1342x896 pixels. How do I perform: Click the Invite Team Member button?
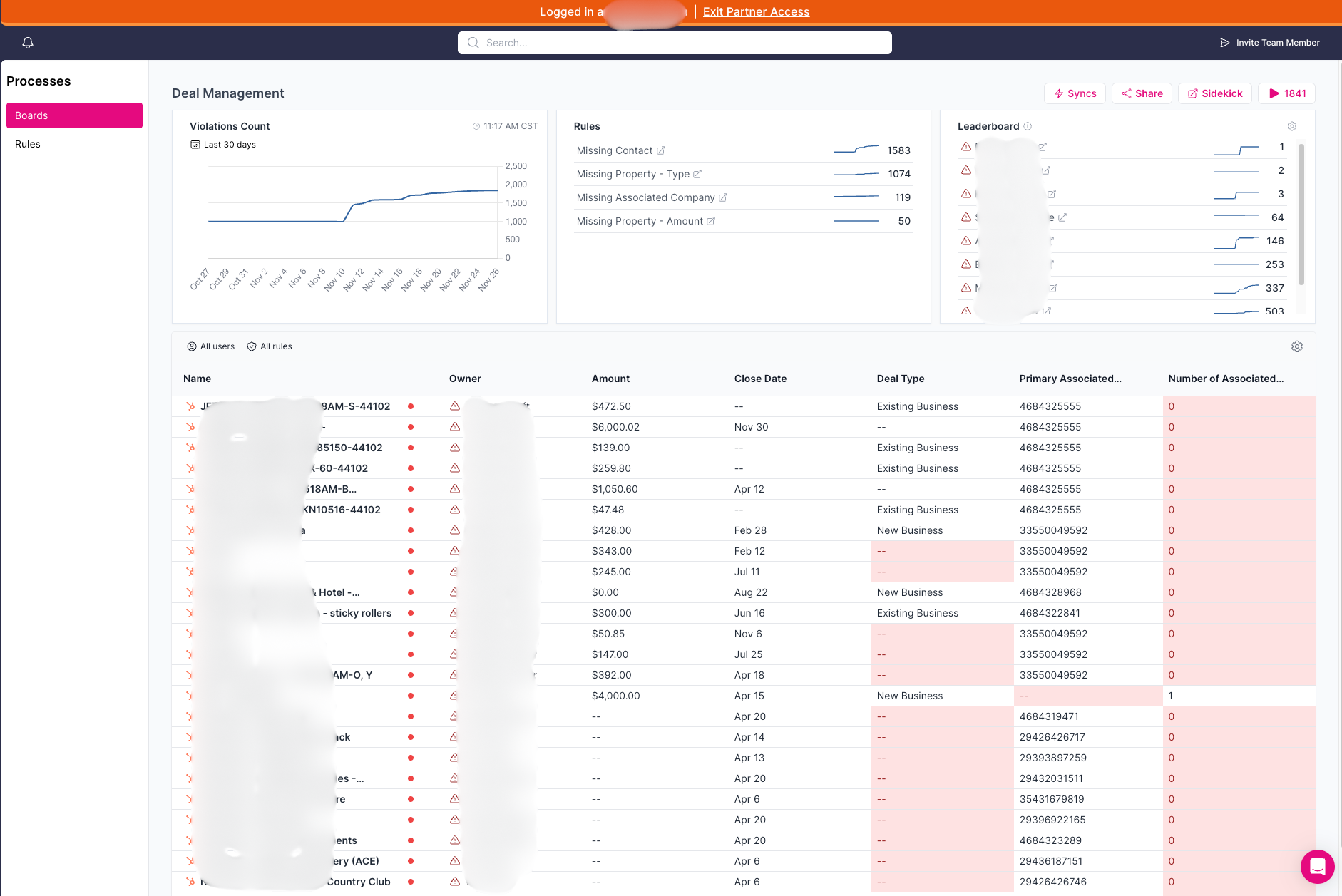[1270, 43]
